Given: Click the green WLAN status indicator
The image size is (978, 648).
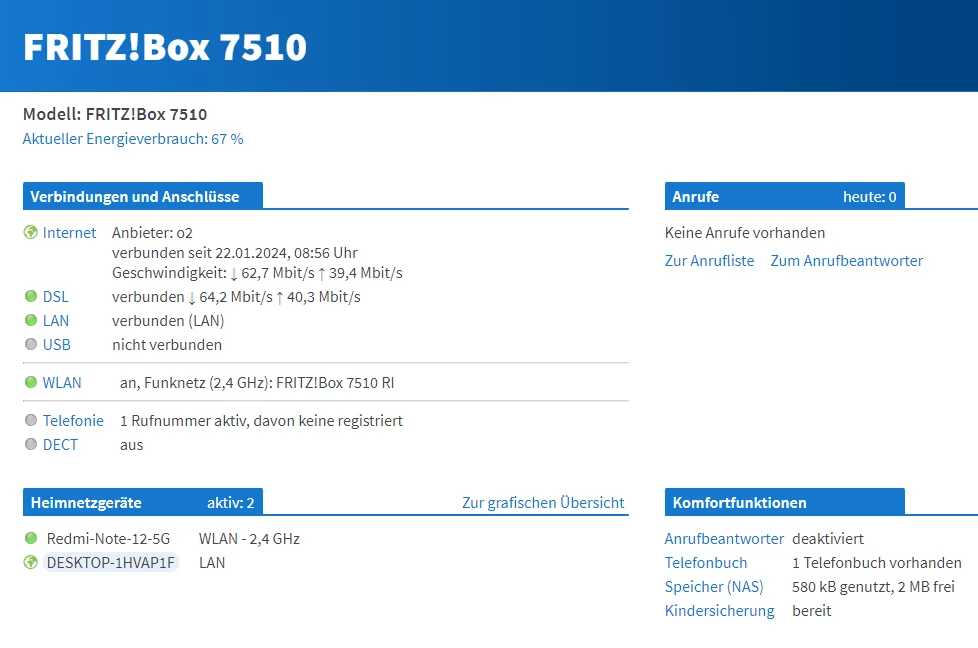Looking at the screenshot, I should click(x=31, y=382).
